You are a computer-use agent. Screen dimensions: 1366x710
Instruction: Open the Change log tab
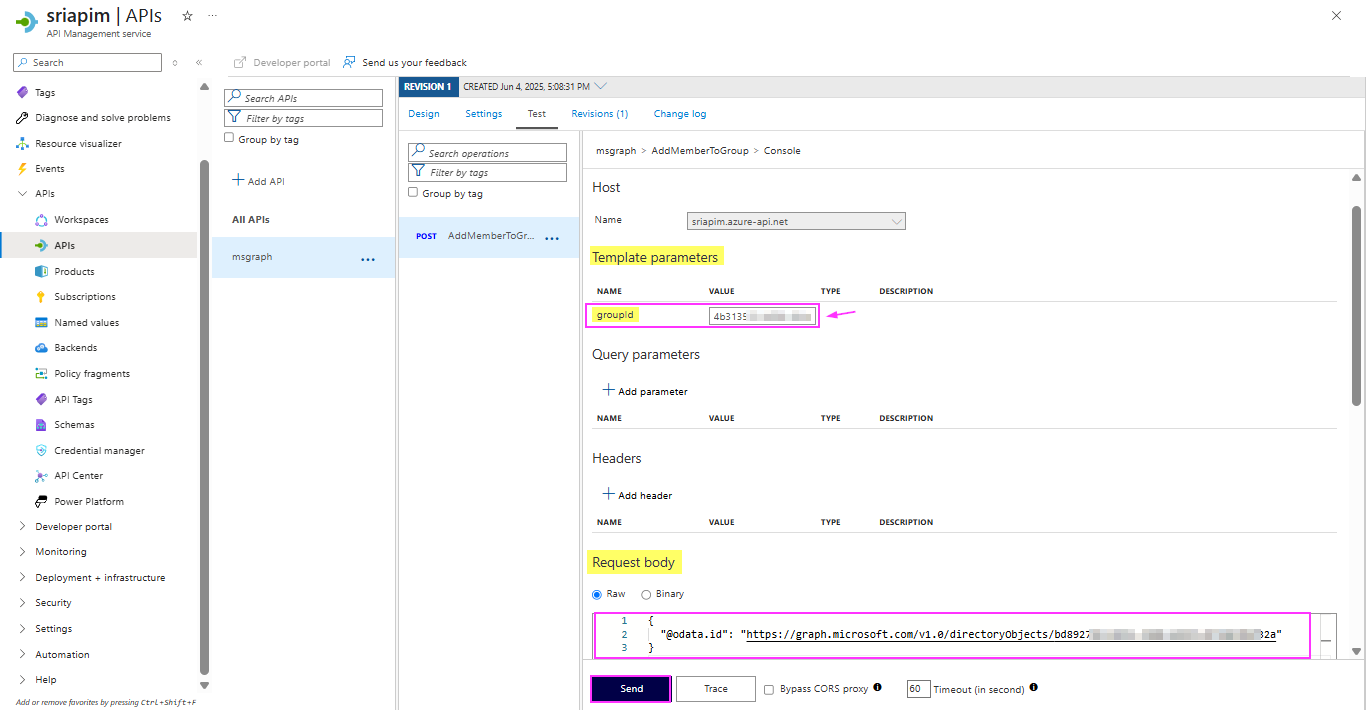[x=680, y=114]
